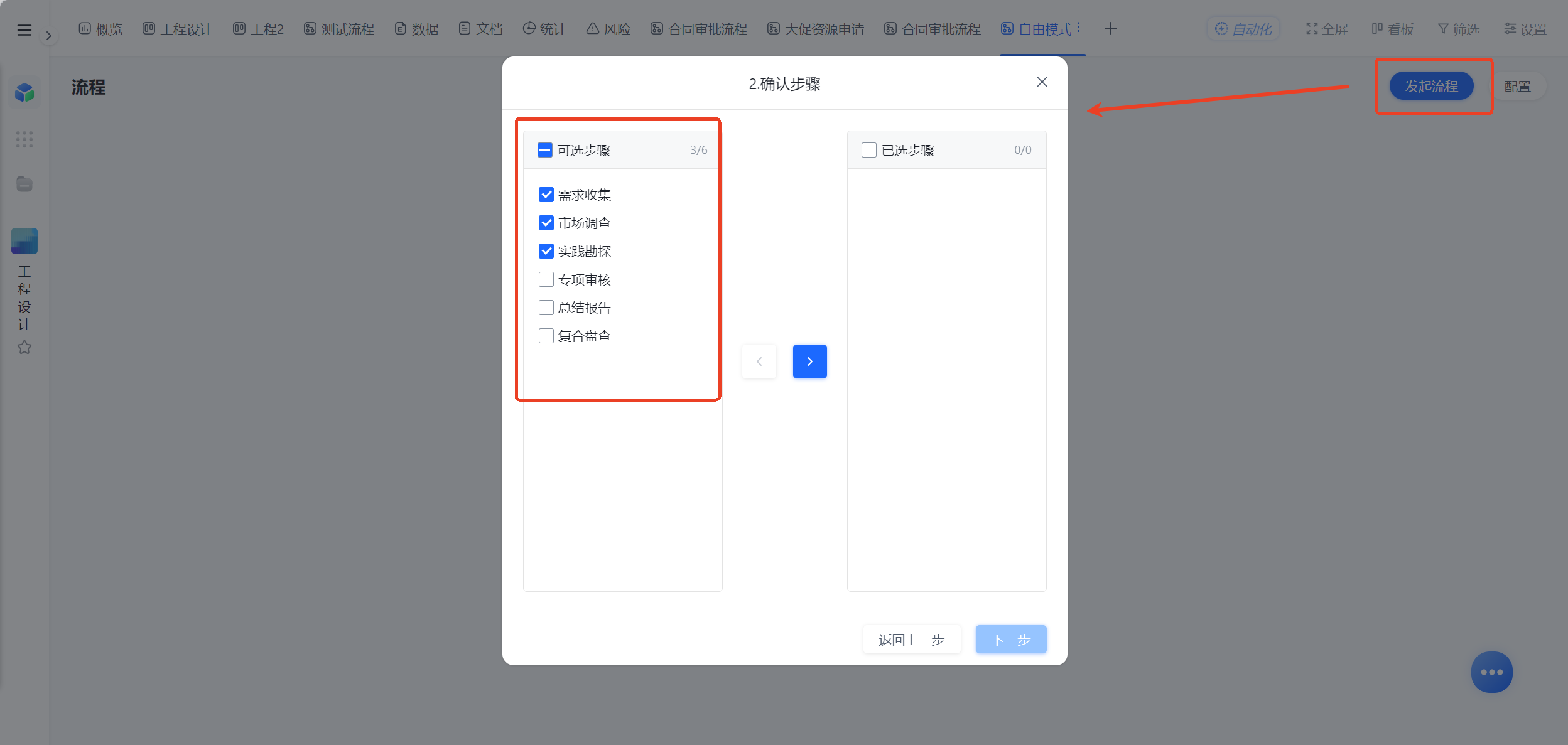Open the 设置 settings
This screenshot has width=1568, height=745.
click(1525, 29)
